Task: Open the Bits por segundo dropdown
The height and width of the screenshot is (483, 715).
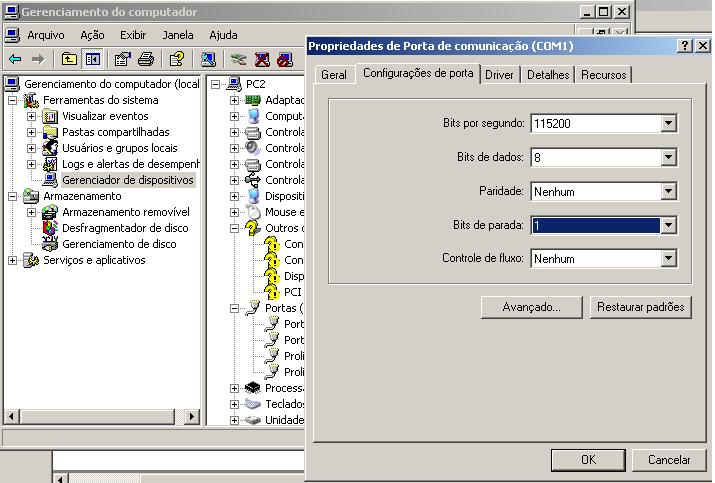Action: (668, 123)
